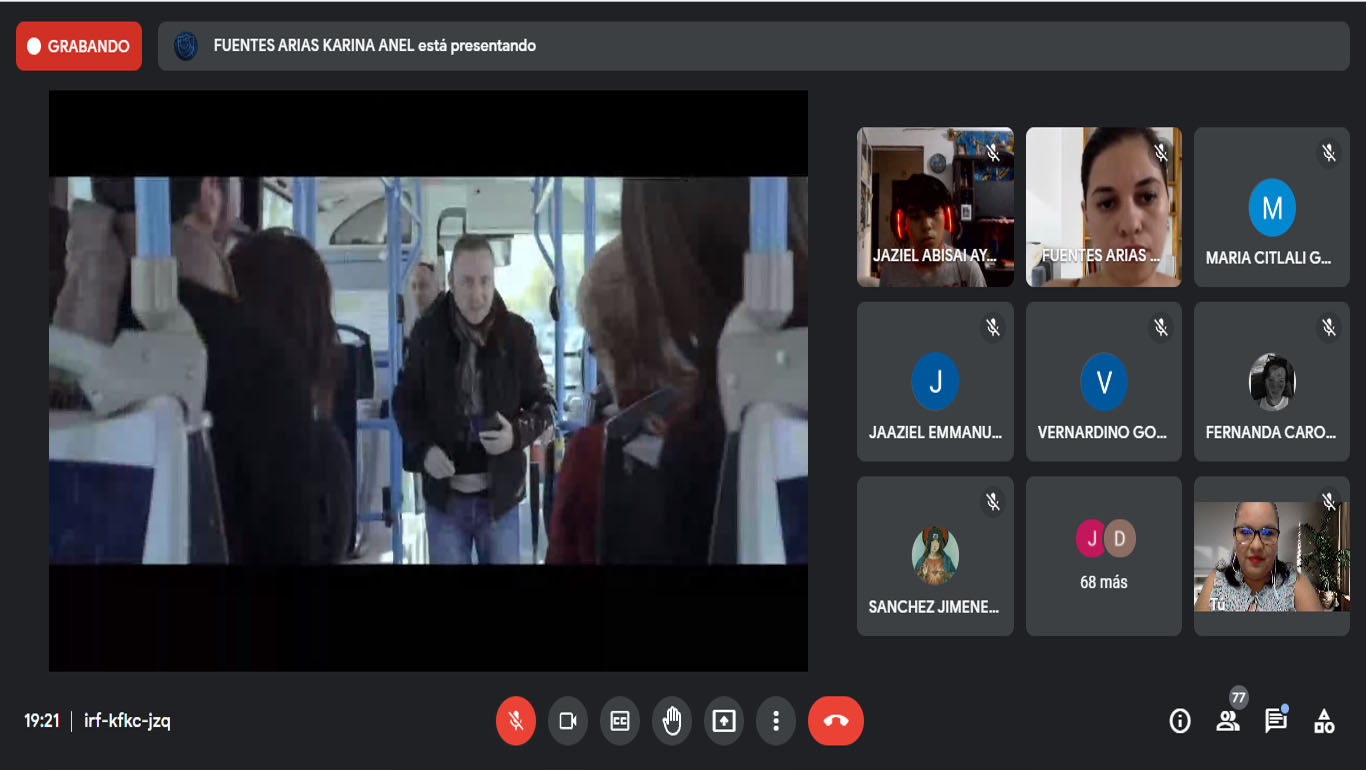The height and width of the screenshot is (770, 1366).
Task: Leave the call with red hang-up button
Action: (x=836, y=721)
